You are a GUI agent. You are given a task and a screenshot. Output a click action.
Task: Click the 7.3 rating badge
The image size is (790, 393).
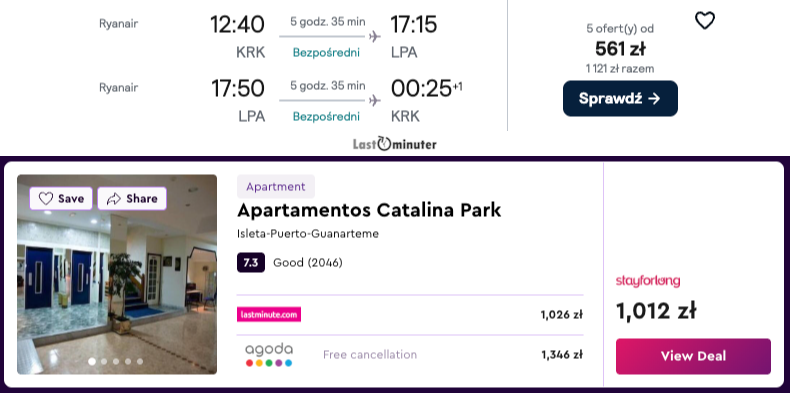point(251,263)
